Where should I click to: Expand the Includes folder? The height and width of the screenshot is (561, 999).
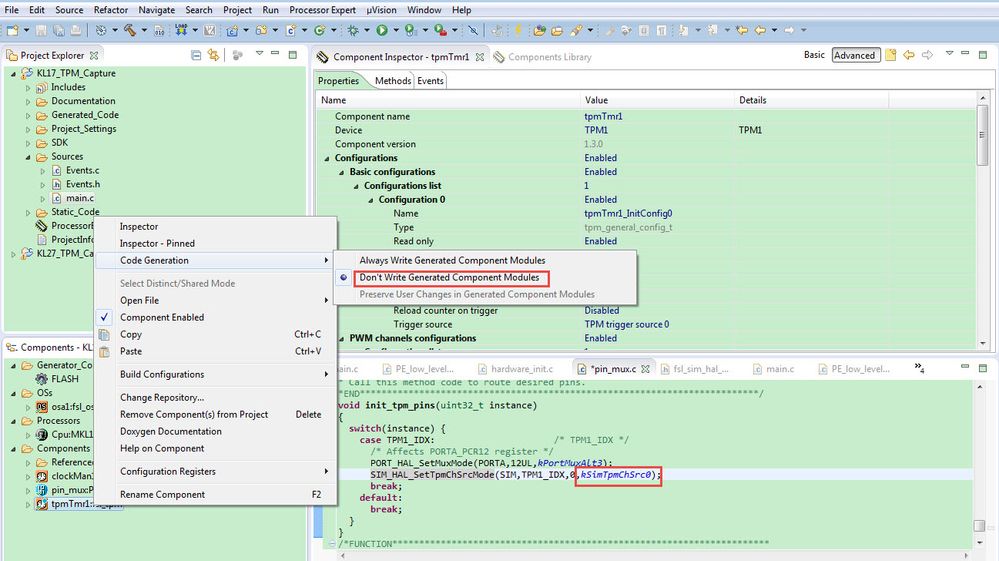point(27,87)
